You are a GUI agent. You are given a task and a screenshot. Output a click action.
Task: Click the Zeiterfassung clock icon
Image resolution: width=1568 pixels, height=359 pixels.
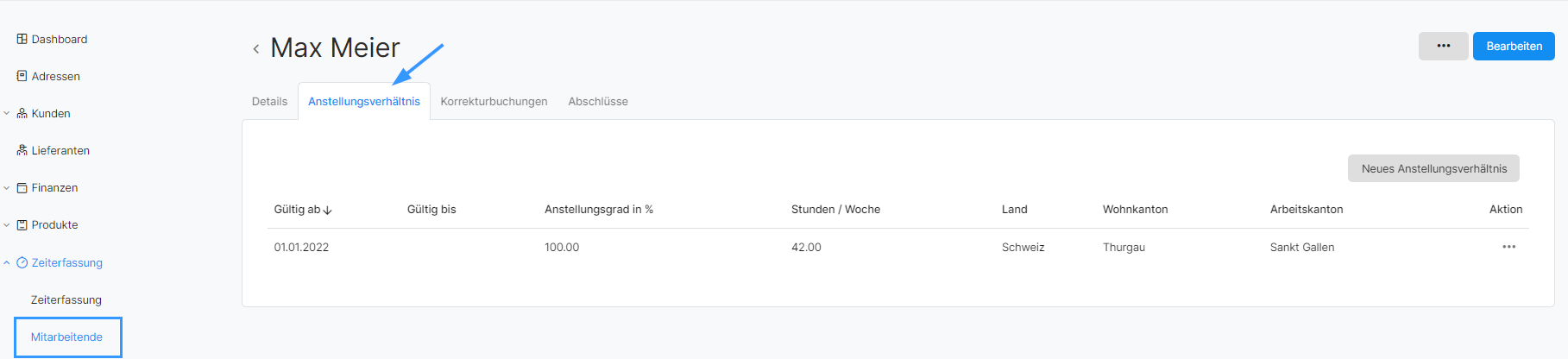(x=22, y=262)
